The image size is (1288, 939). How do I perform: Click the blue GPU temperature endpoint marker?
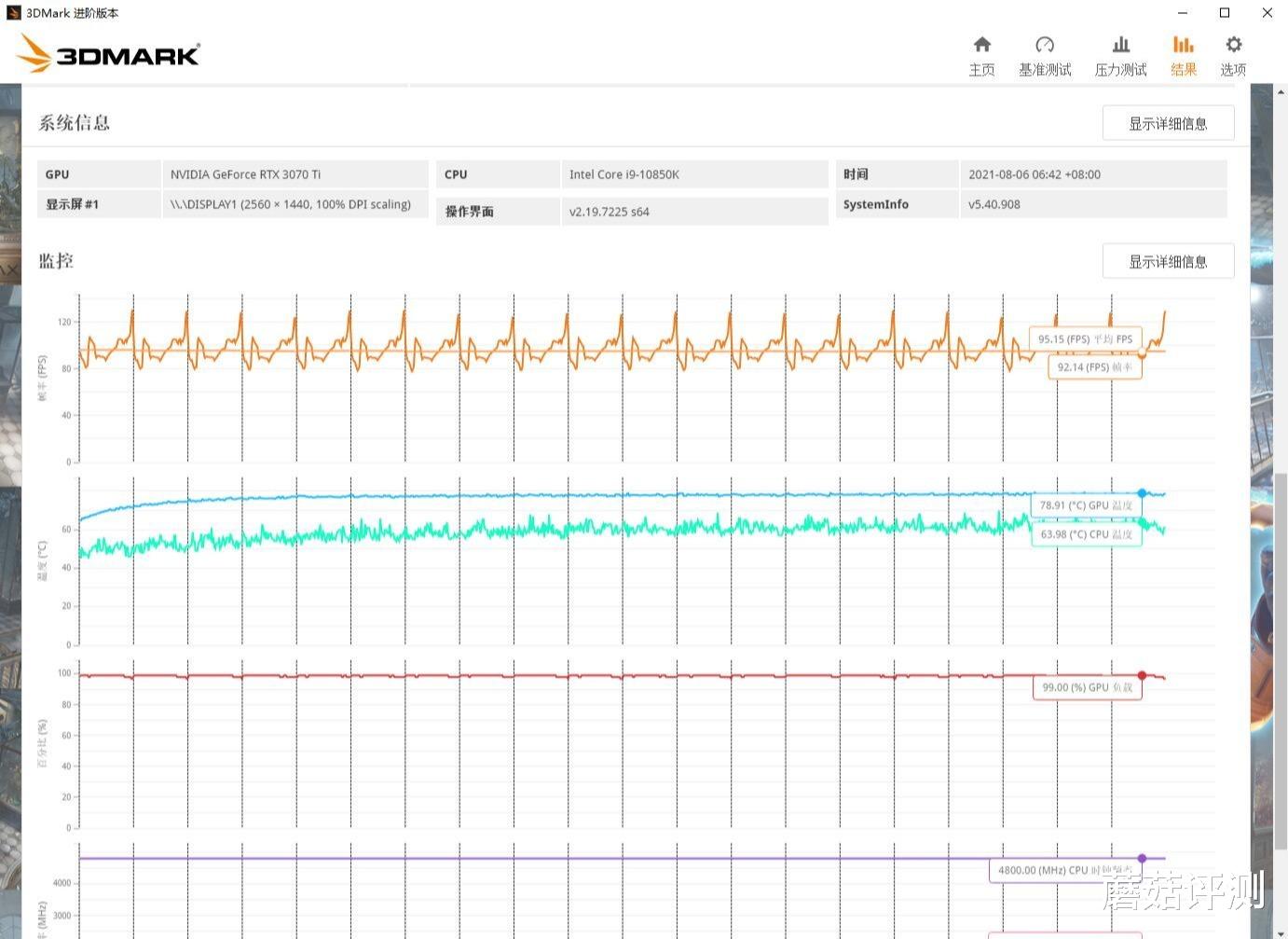1143,493
